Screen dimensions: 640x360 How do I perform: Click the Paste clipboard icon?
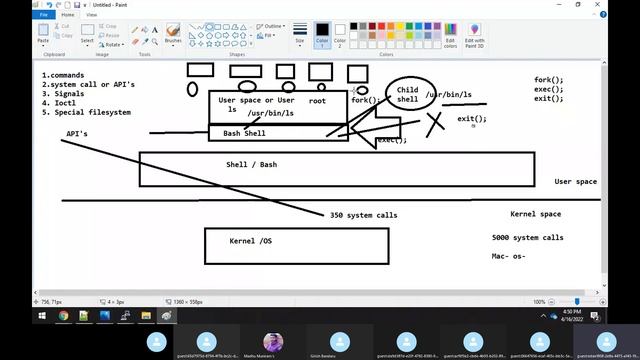pos(43,30)
